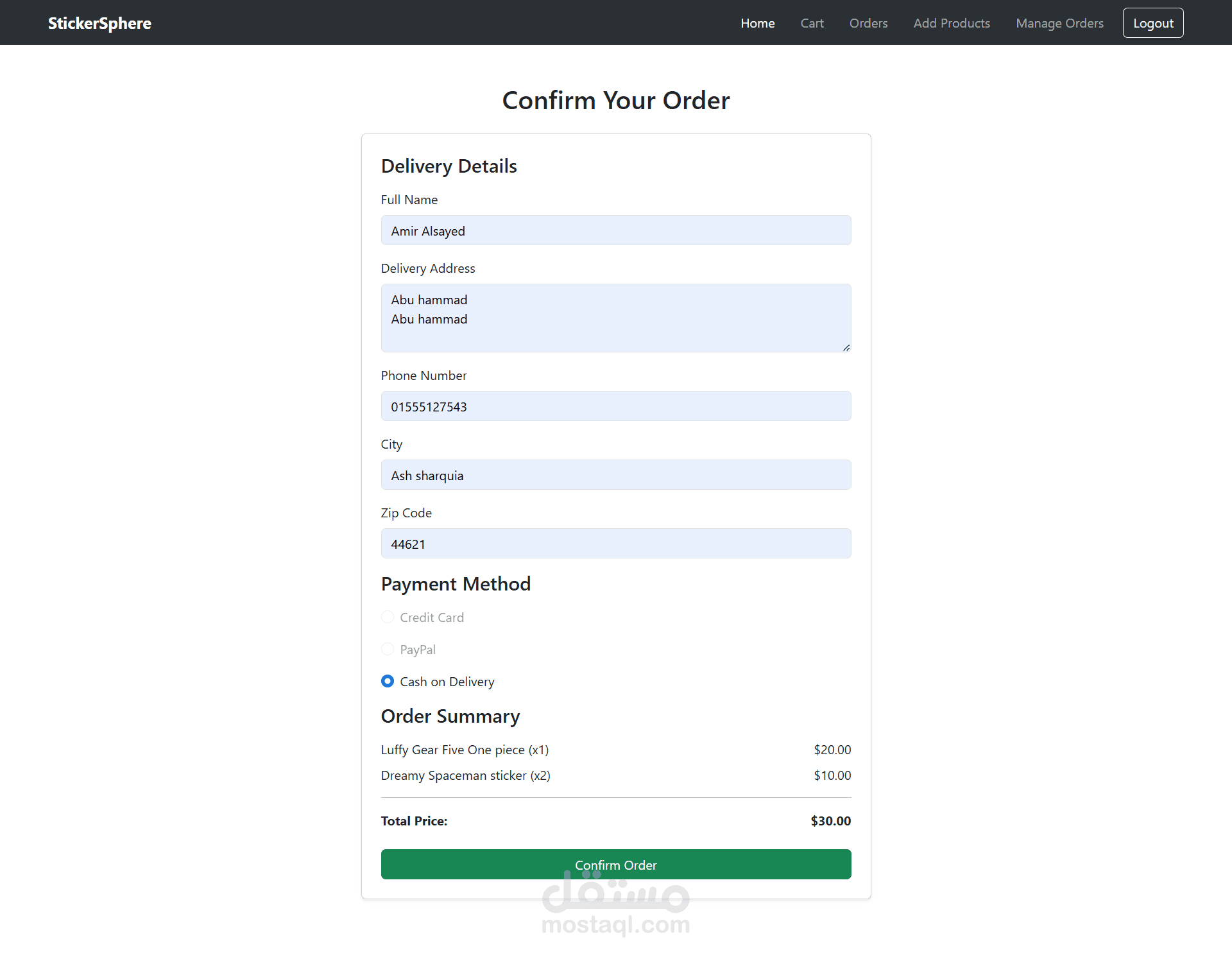Click Dreamy Spaceman sticker item
This screenshot has height=957, width=1232.
465,775
